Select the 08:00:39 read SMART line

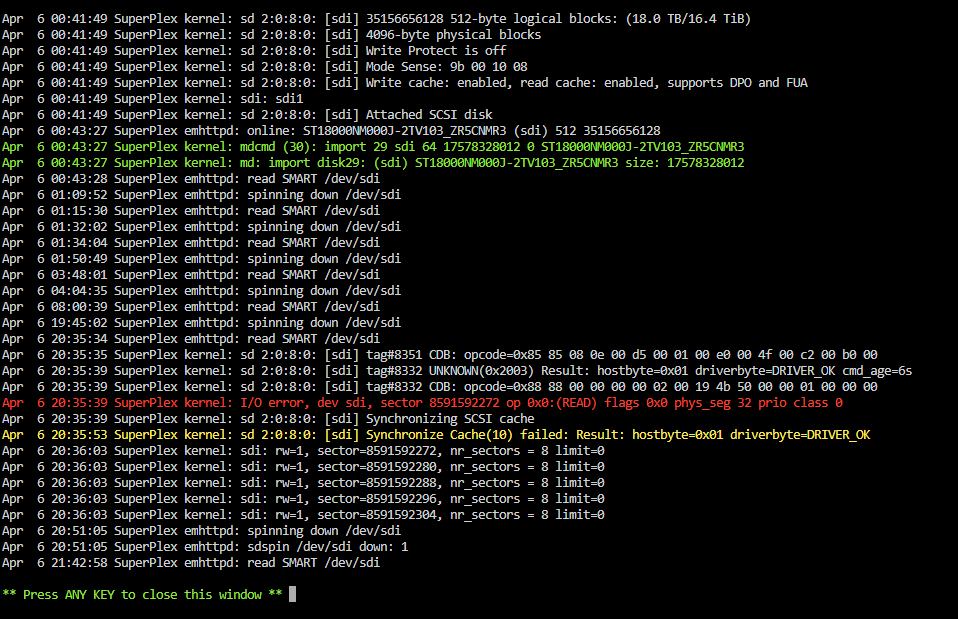click(191, 307)
